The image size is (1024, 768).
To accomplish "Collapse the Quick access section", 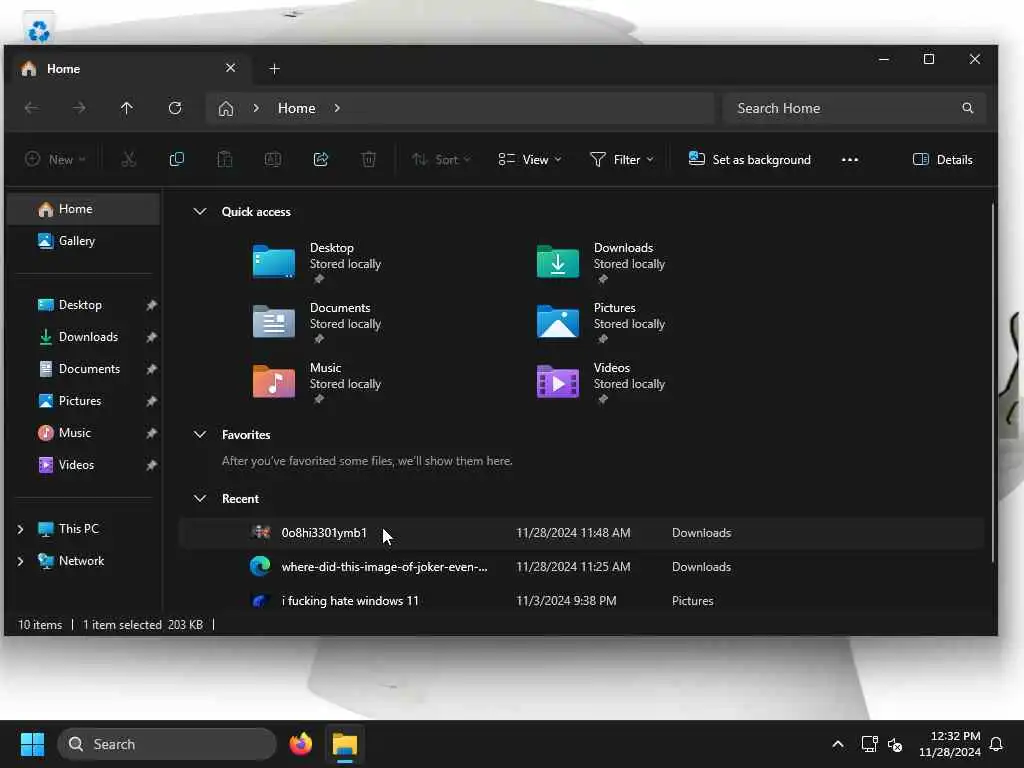I will 200,212.
